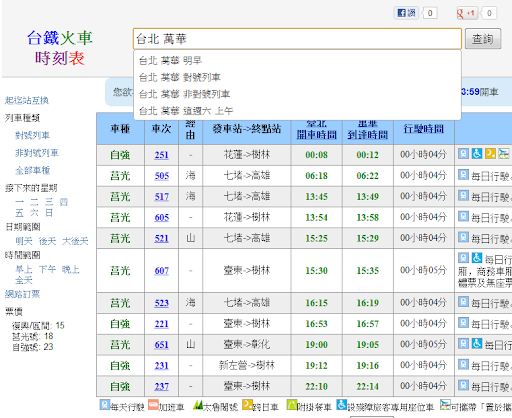Image resolution: width=512 pixels, height=418 pixels.
Task: Select 早上 time range
Action: tap(24, 269)
